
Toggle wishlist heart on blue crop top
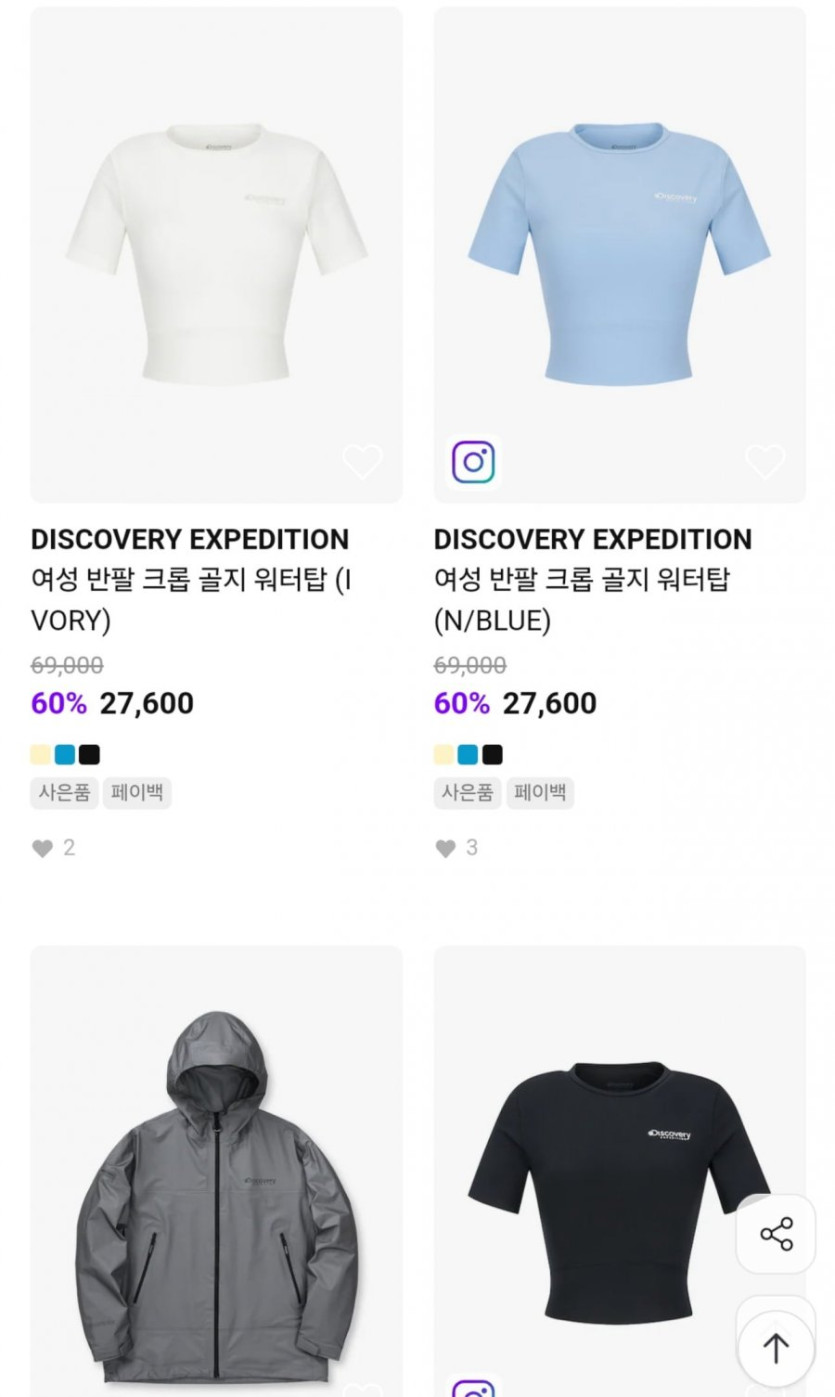coord(765,462)
